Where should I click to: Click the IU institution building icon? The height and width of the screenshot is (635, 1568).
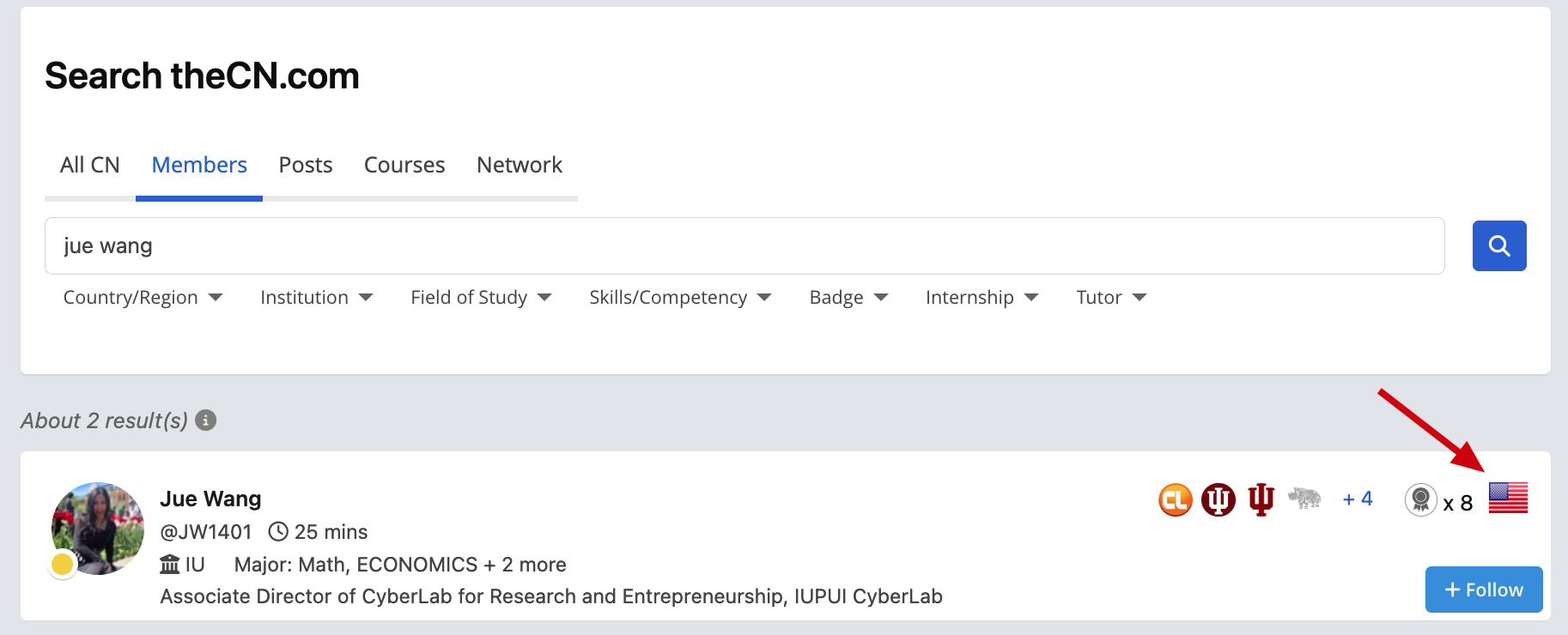click(x=170, y=565)
